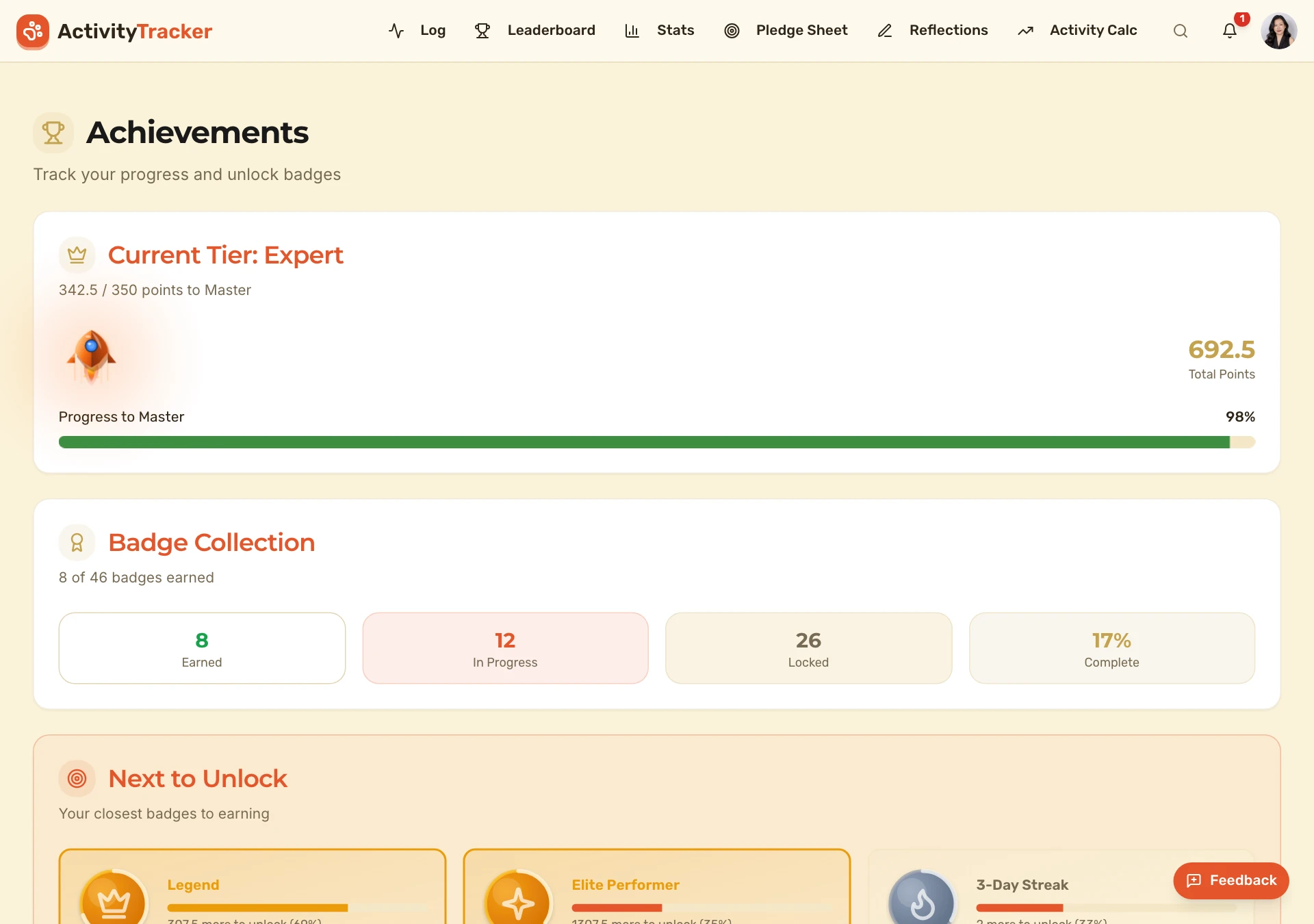This screenshot has width=1314, height=924.
Task: Click the crown icon beside Current Tier
Action: (x=77, y=255)
